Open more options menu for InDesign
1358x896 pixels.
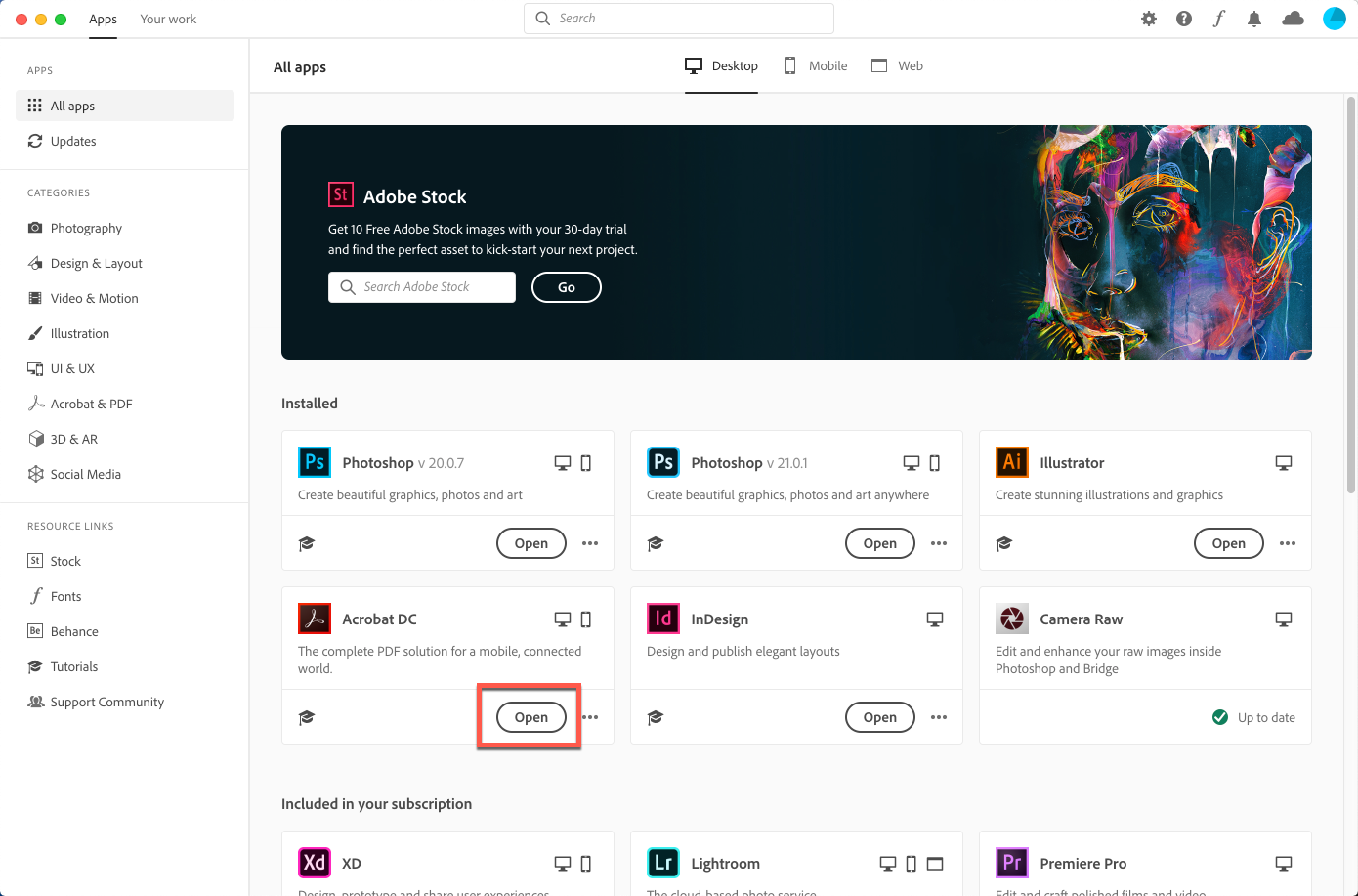(x=939, y=717)
